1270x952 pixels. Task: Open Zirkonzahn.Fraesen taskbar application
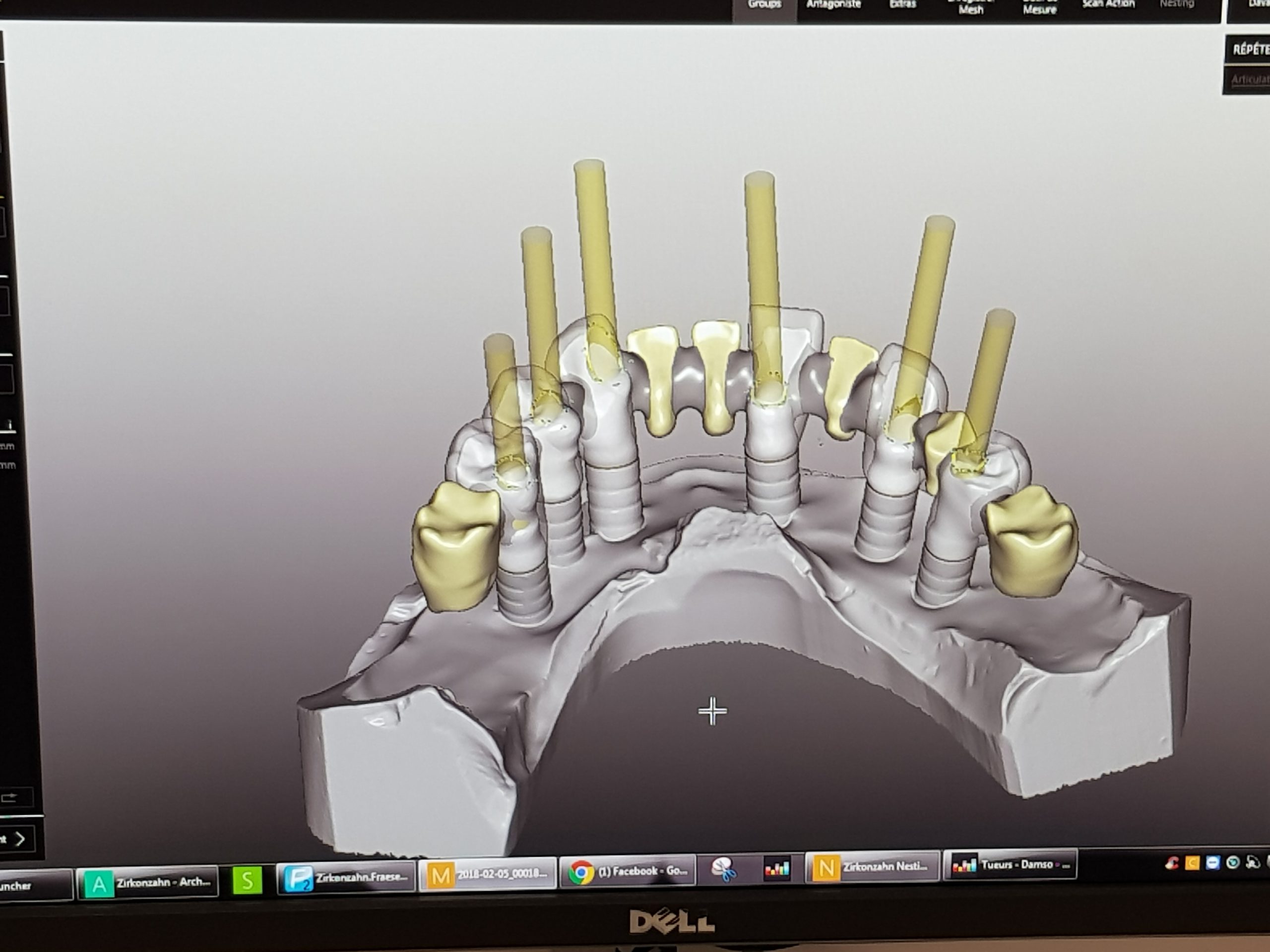click(346, 878)
